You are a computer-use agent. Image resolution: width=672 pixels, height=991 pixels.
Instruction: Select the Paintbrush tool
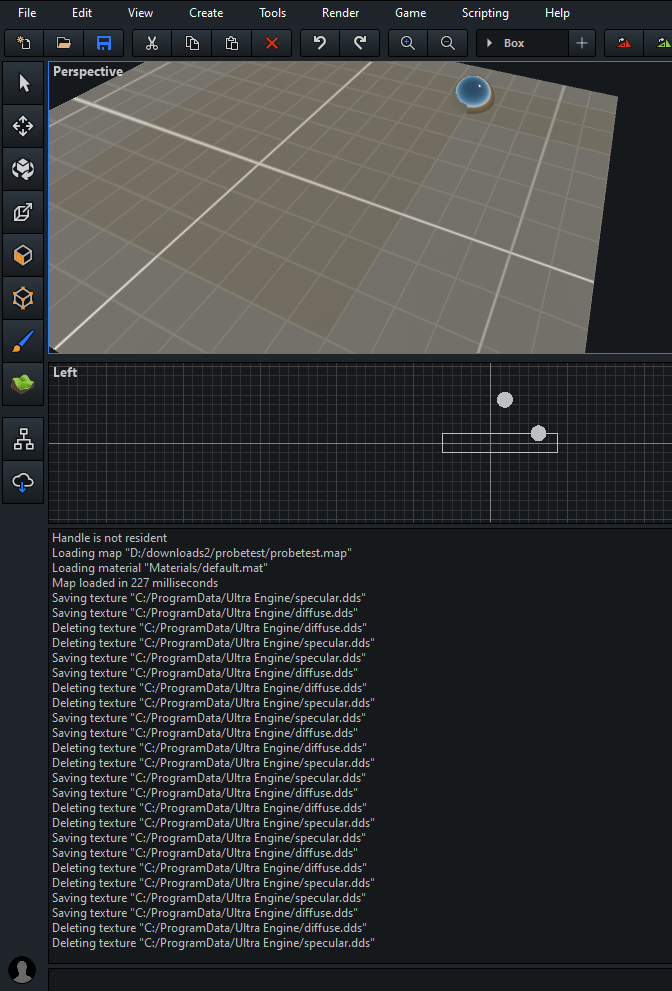click(23, 341)
